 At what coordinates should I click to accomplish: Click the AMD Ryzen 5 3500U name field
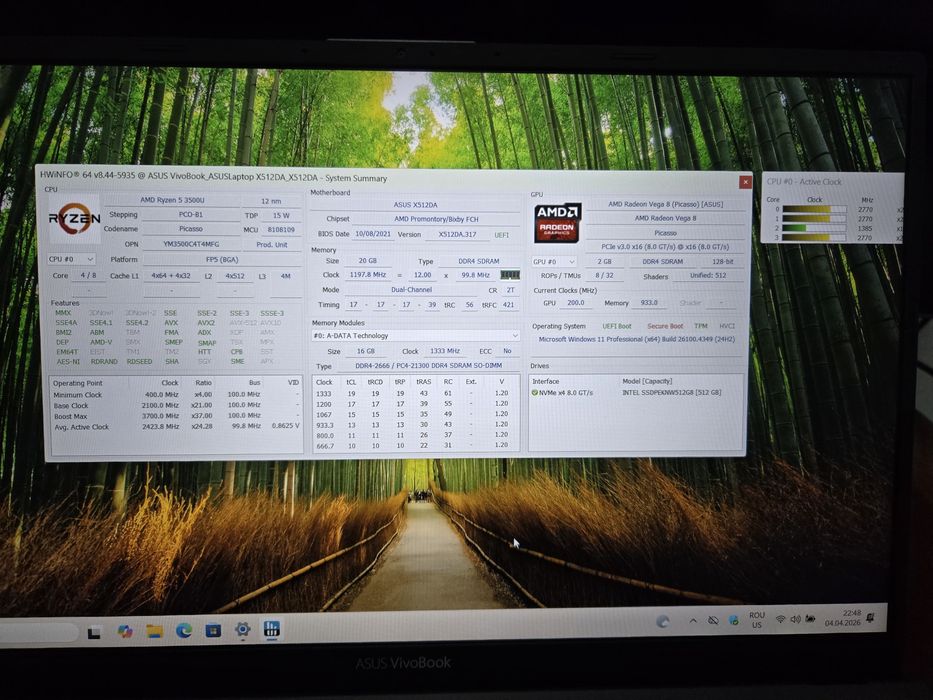(x=173, y=200)
